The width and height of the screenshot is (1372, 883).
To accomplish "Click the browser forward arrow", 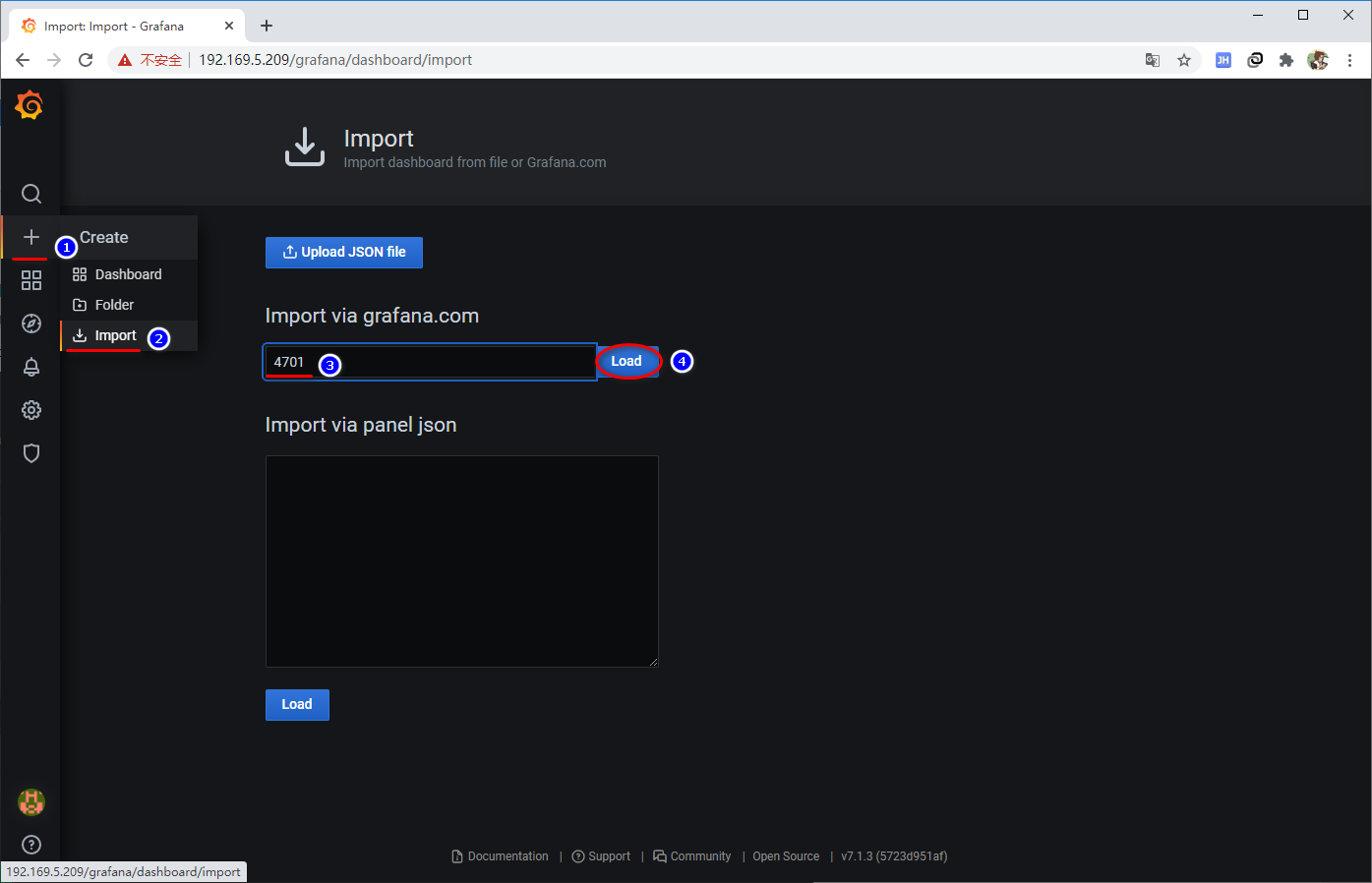I will click(54, 60).
